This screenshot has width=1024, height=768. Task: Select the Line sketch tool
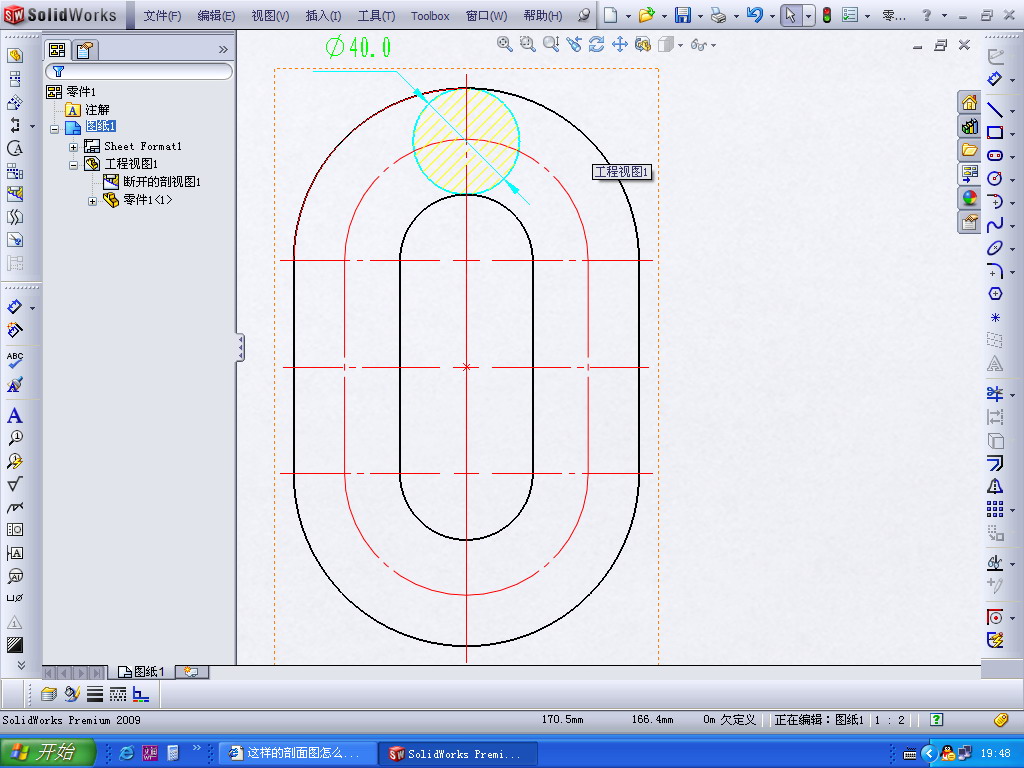995,110
